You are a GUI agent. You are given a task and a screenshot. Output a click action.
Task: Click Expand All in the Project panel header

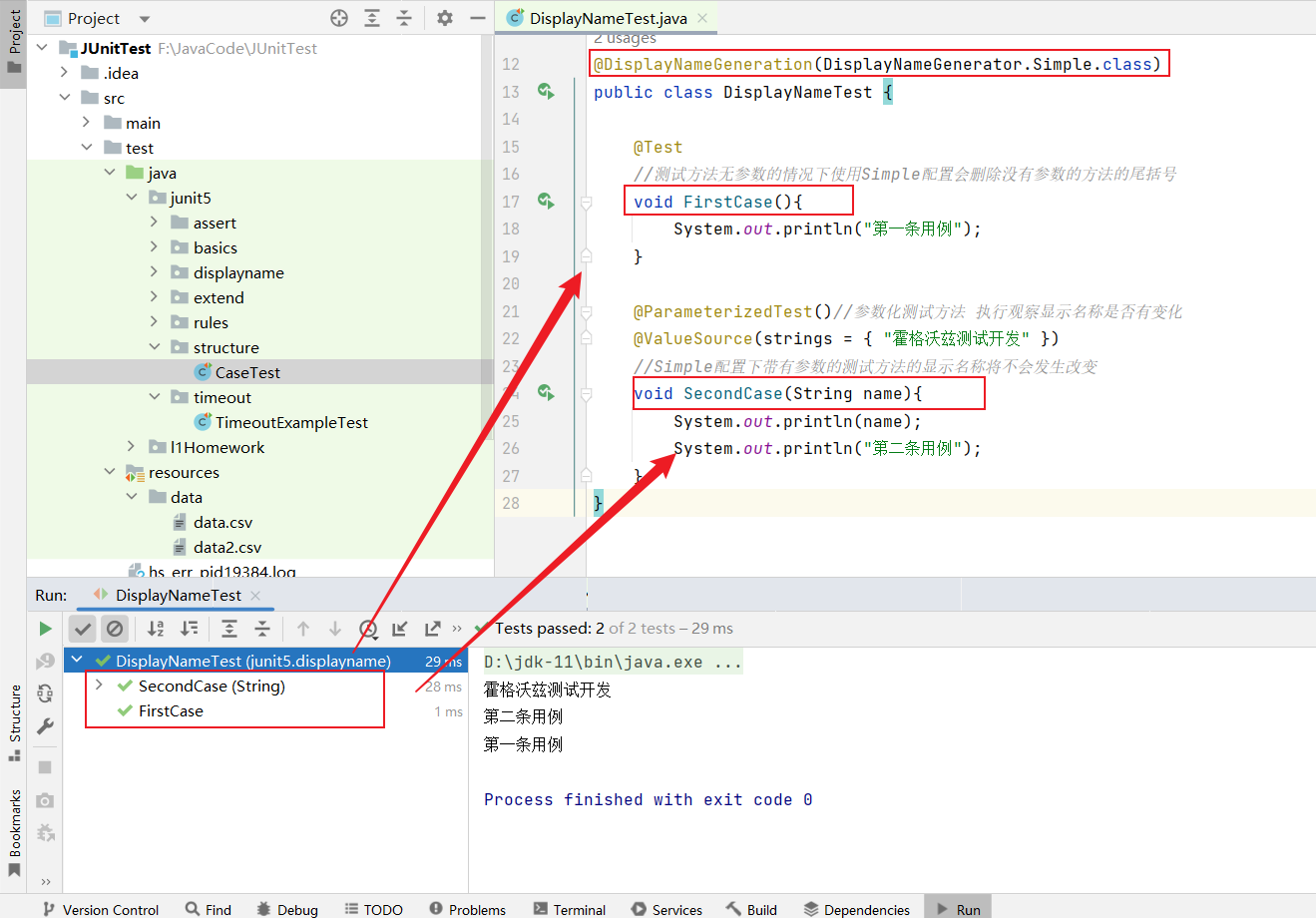[372, 18]
